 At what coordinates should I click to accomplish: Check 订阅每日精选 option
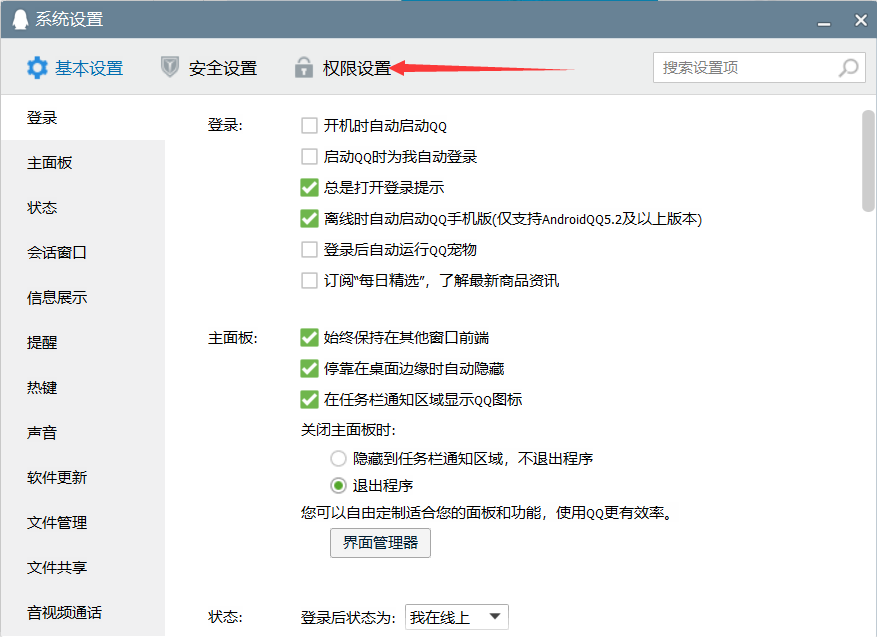click(x=309, y=280)
